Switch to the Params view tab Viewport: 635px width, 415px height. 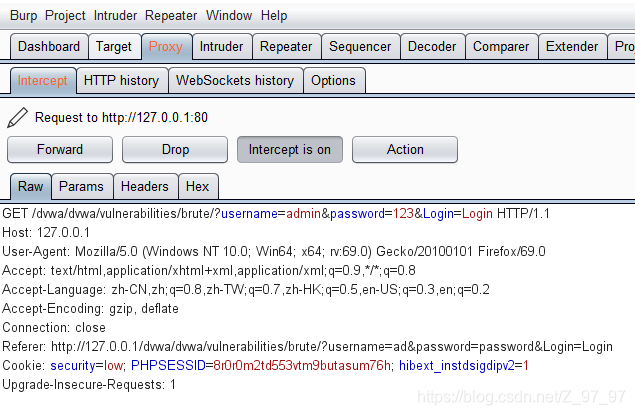(x=81, y=187)
